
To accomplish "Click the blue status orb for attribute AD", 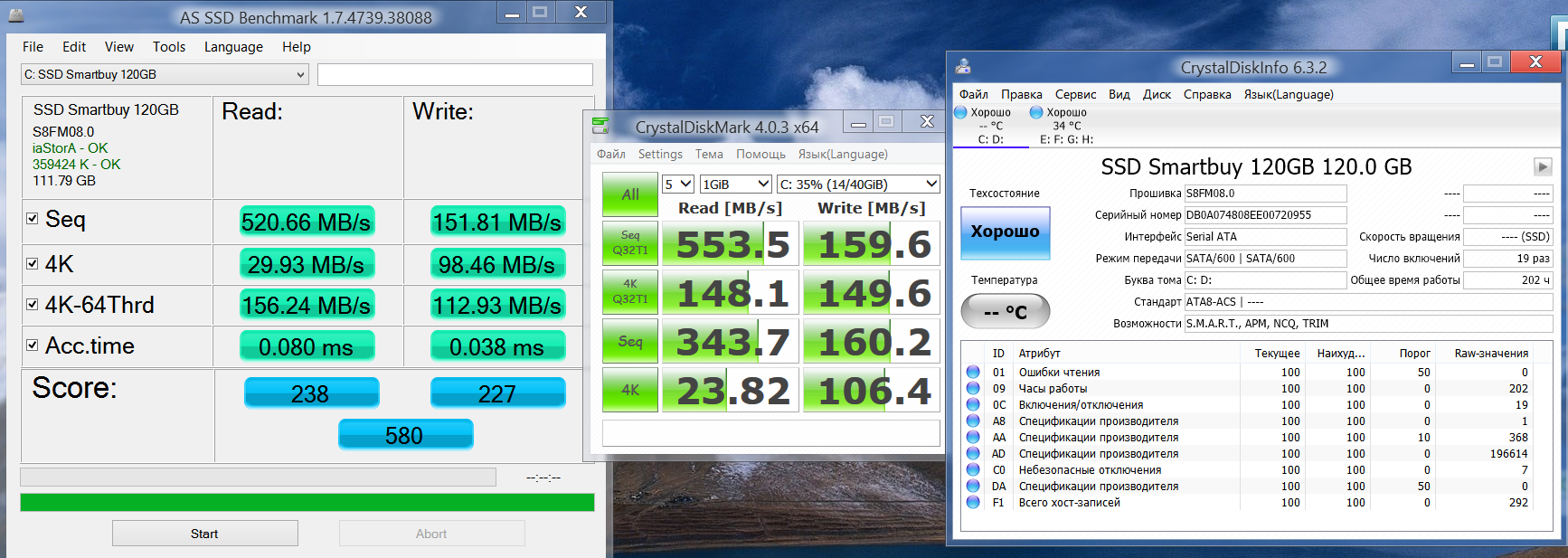I will (x=973, y=453).
